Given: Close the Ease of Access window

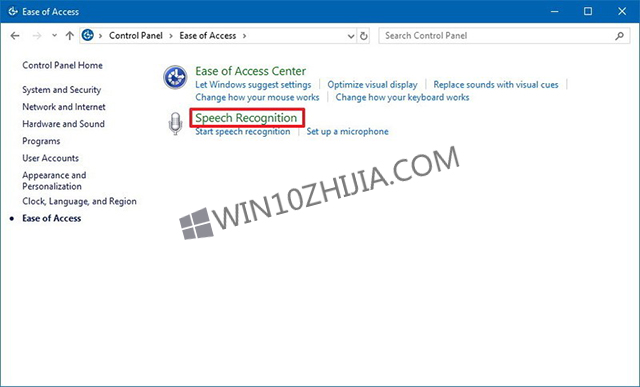Looking at the screenshot, I should pyautogui.click(x=622, y=11).
